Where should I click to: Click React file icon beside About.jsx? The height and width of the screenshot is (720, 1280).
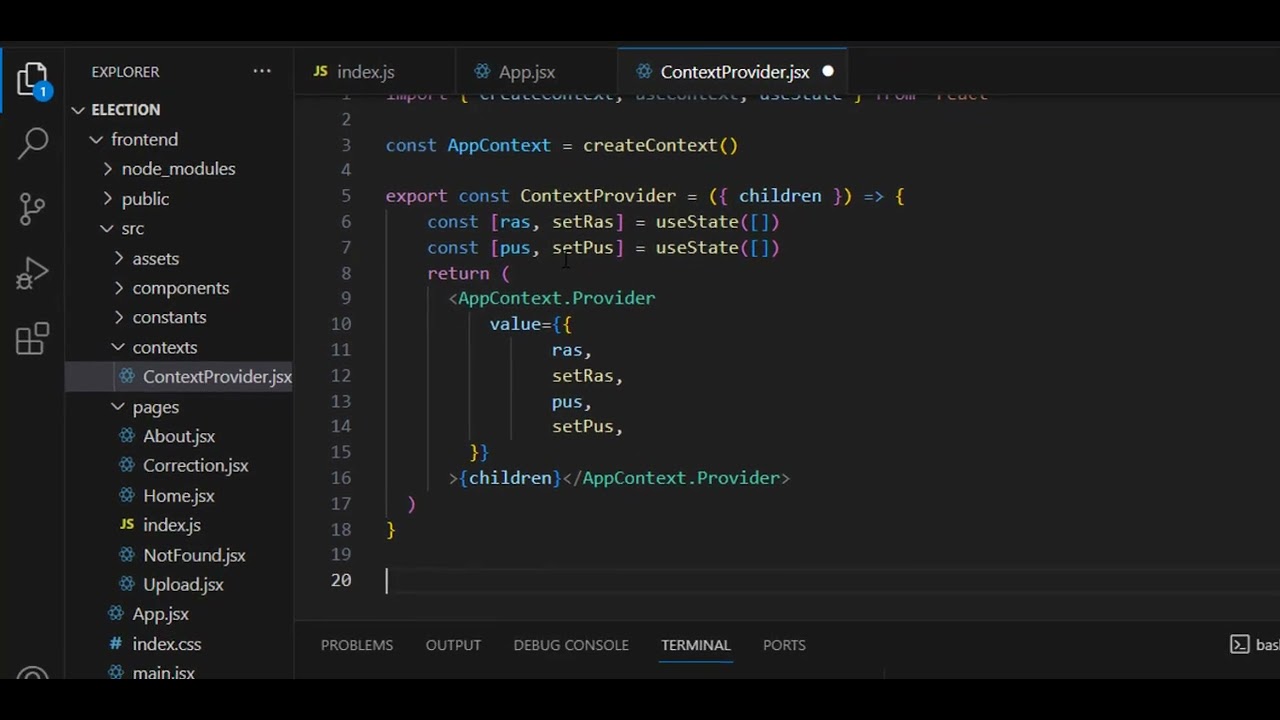click(127, 436)
